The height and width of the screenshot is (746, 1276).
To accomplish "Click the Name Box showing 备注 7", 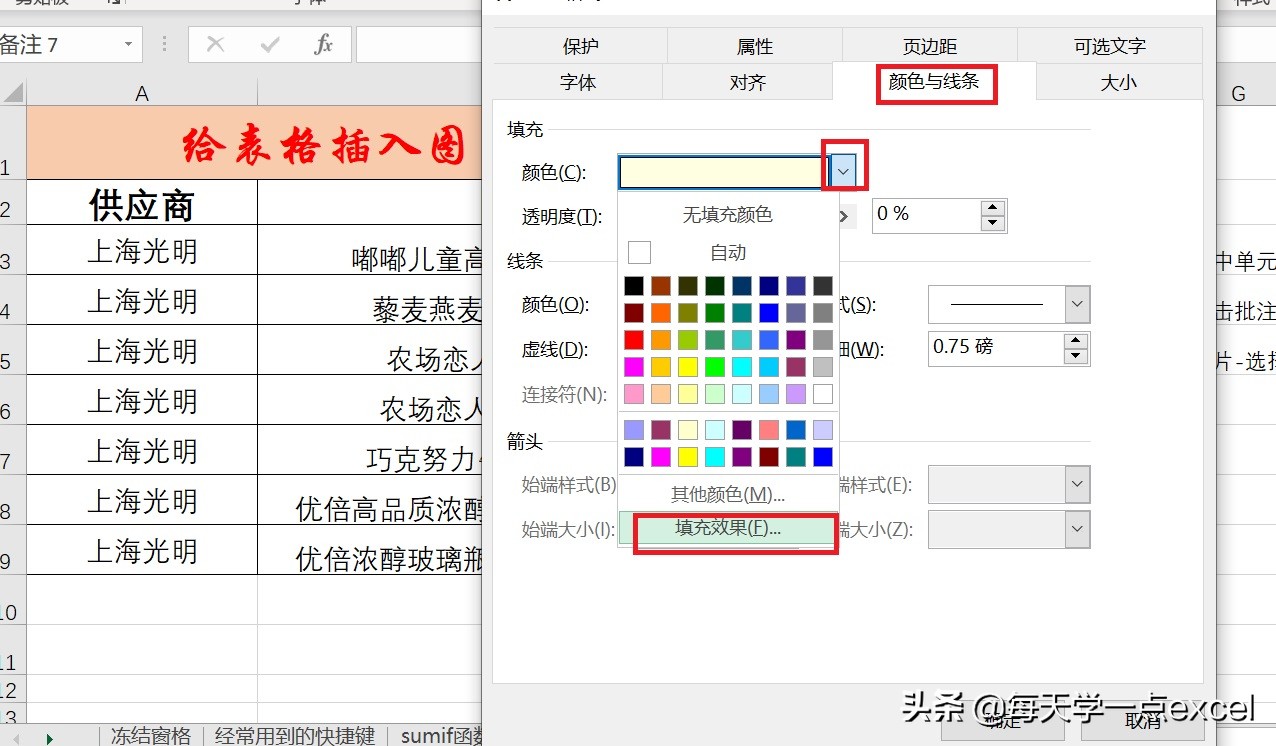I will [58, 45].
